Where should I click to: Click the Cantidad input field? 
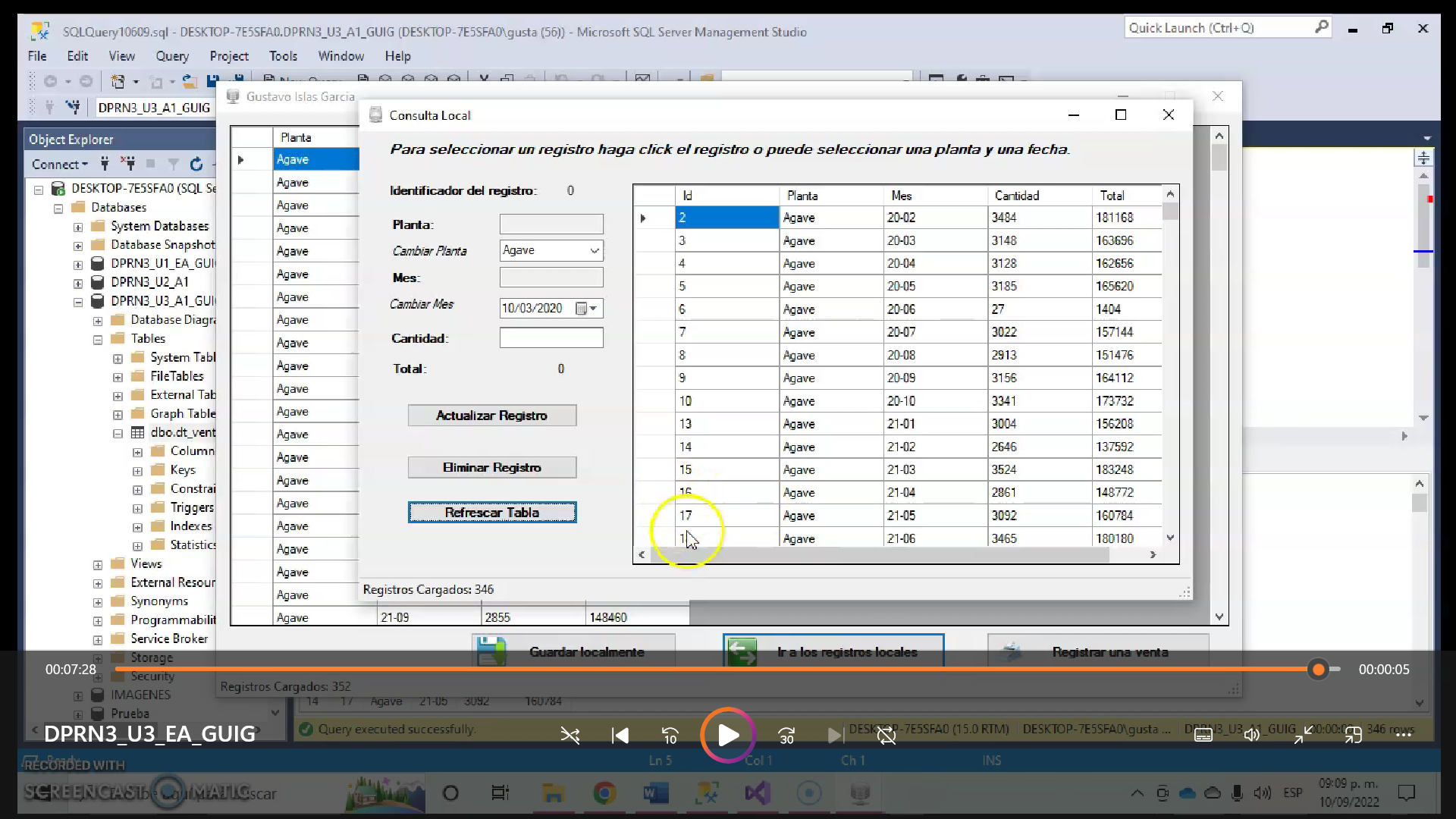point(551,338)
